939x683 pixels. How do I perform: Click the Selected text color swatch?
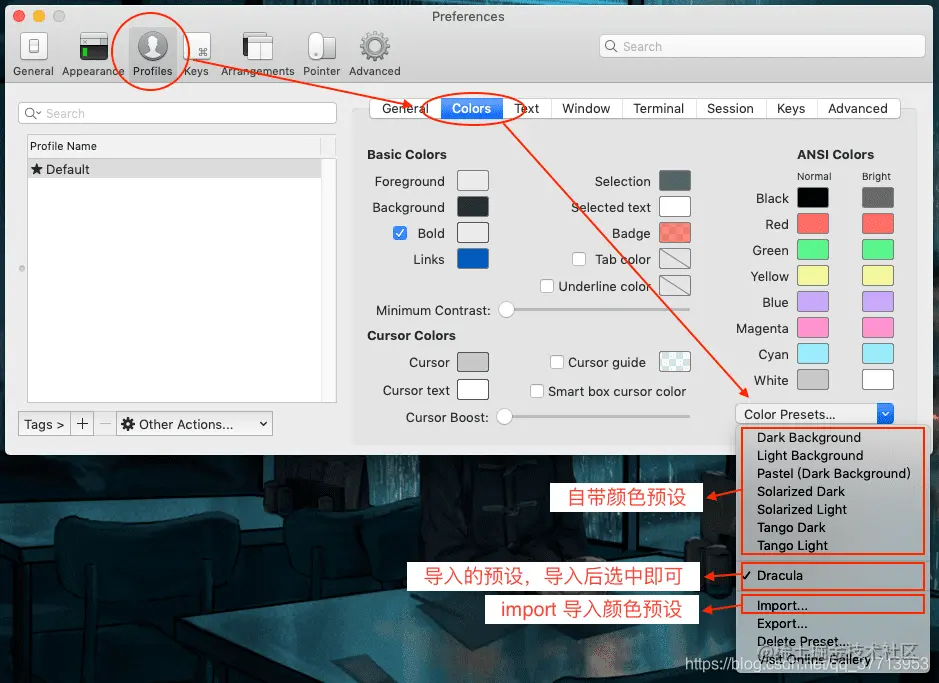tap(675, 207)
